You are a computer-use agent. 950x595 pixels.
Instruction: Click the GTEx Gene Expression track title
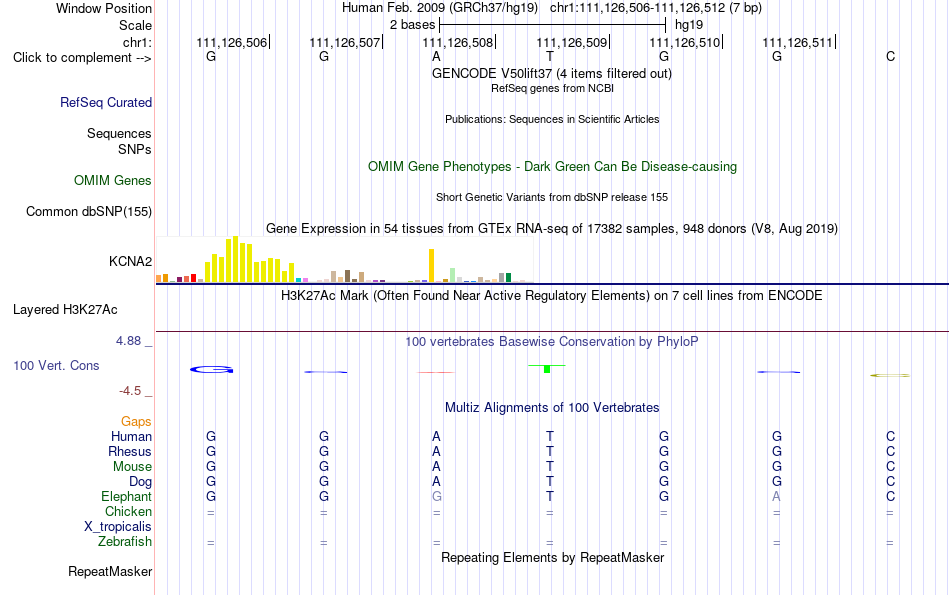(552, 228)
